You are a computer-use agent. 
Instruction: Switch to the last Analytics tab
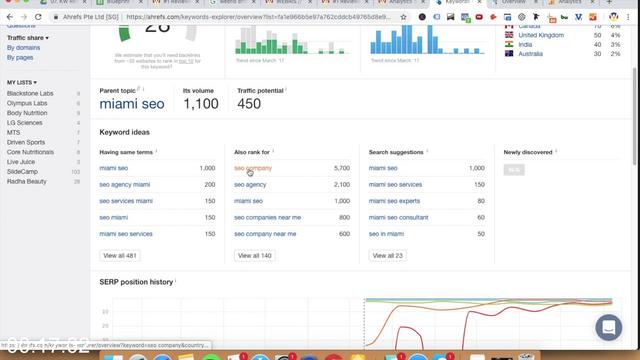coord(571,2)
